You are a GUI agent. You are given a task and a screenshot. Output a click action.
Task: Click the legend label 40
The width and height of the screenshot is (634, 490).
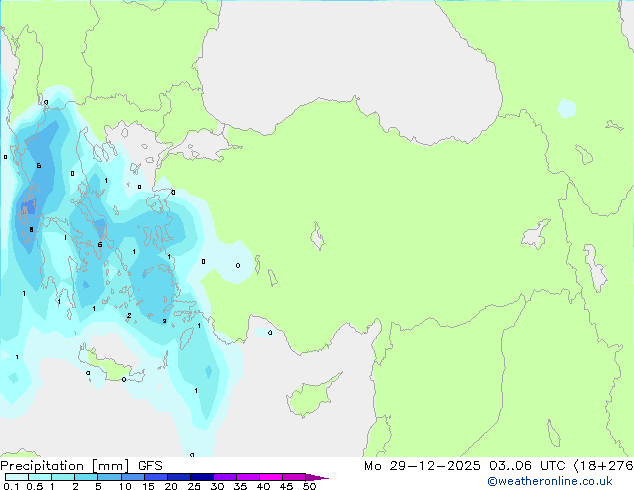coord(263,486)
